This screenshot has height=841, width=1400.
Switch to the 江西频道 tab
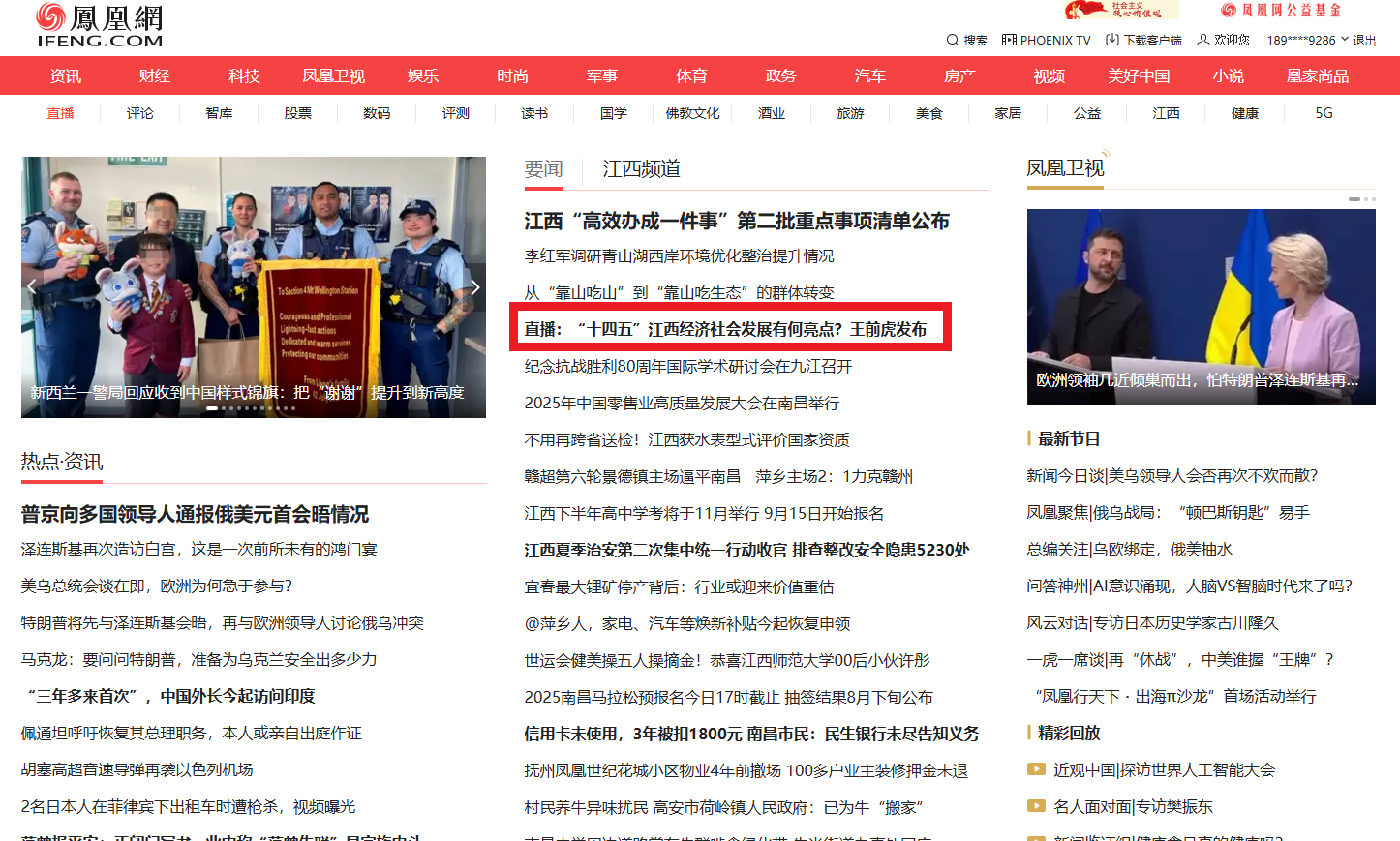[641, 169]
